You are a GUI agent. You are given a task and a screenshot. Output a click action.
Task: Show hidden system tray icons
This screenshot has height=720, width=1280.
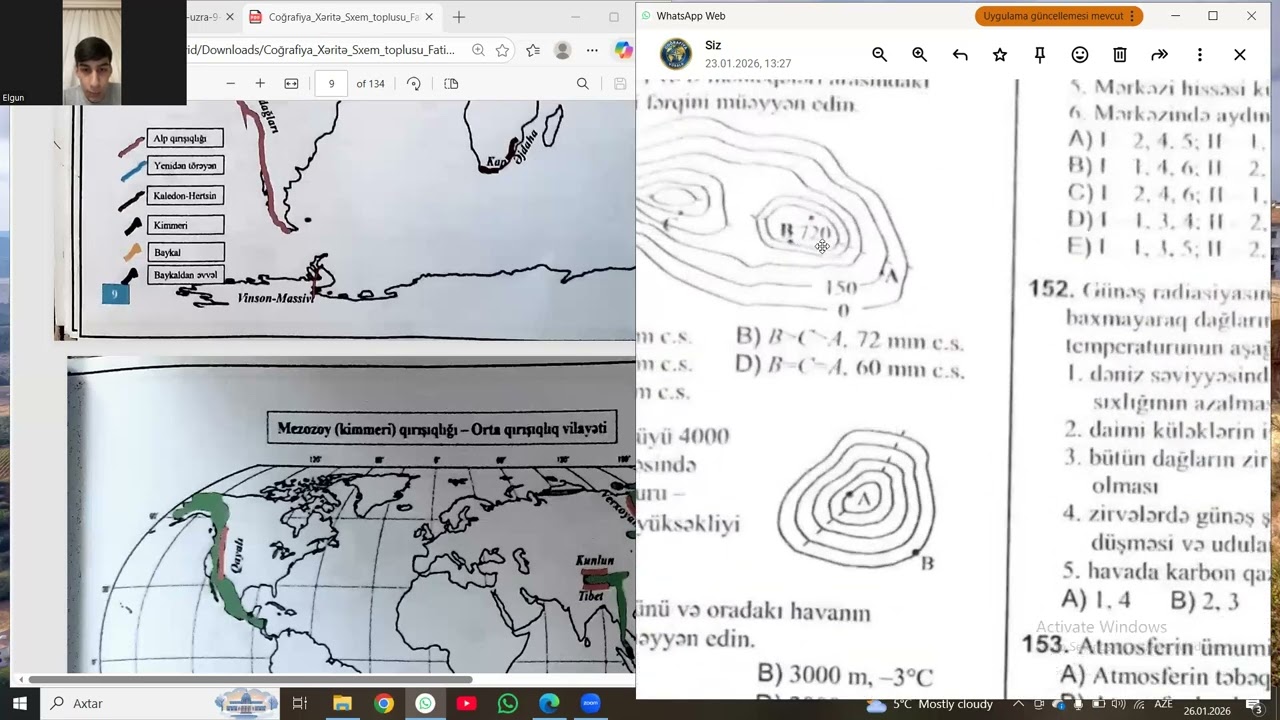(1018, 704)
